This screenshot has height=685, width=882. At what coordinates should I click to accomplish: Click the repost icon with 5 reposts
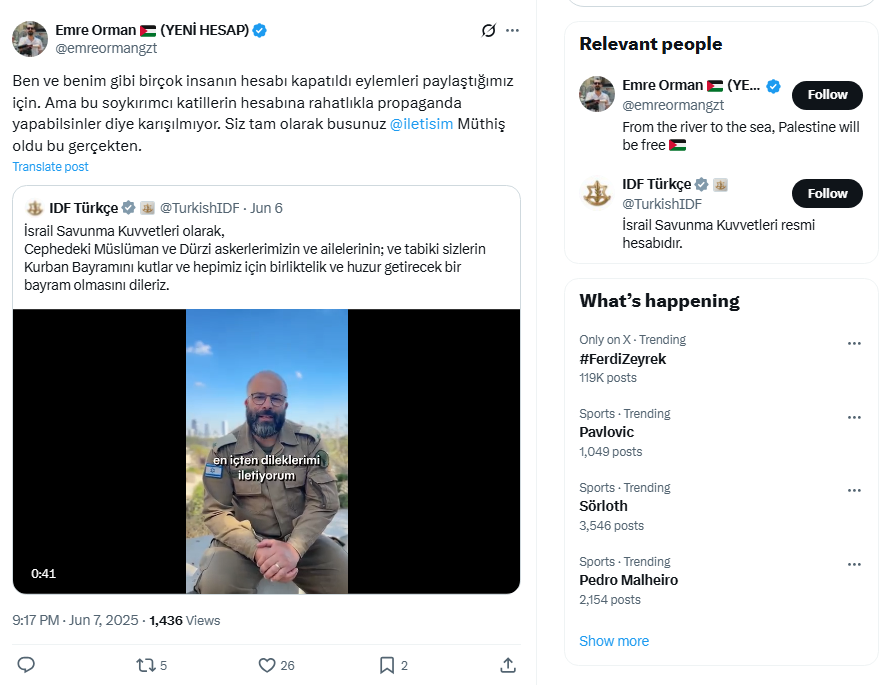click(x=151, y=665)
